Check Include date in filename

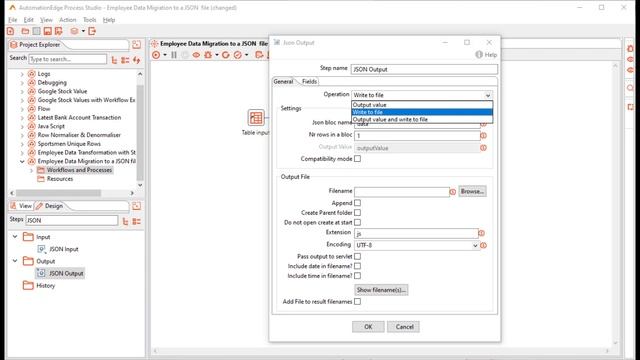(358, 266)
